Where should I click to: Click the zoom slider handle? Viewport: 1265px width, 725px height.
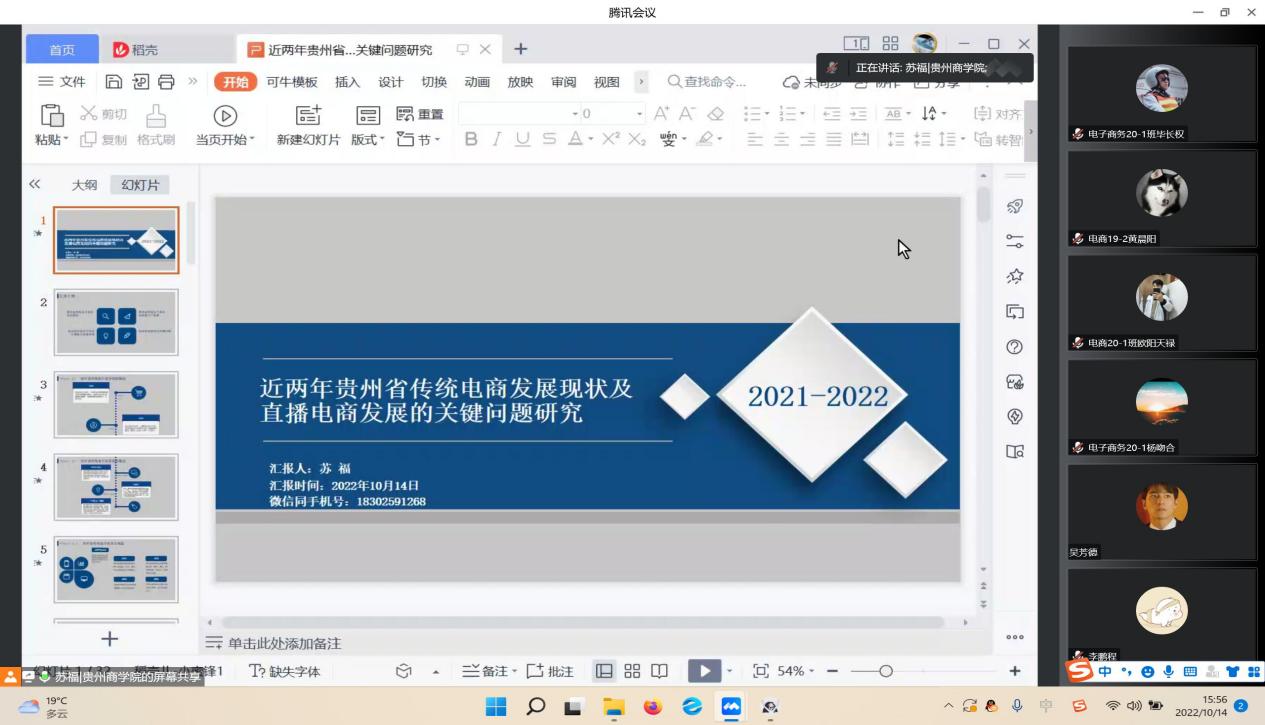click(x=885, y=671)
